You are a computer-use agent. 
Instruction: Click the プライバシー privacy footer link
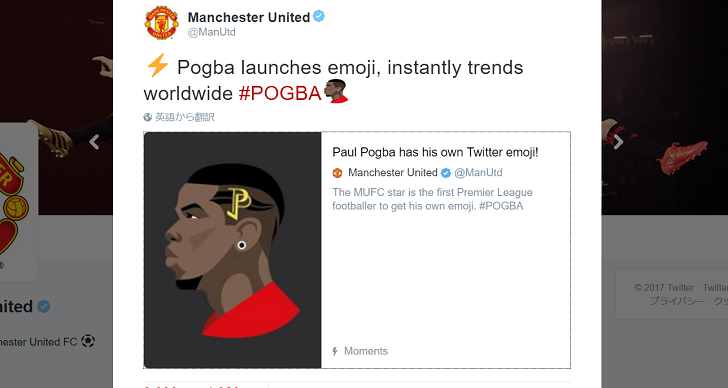click(x=677, y=301)
